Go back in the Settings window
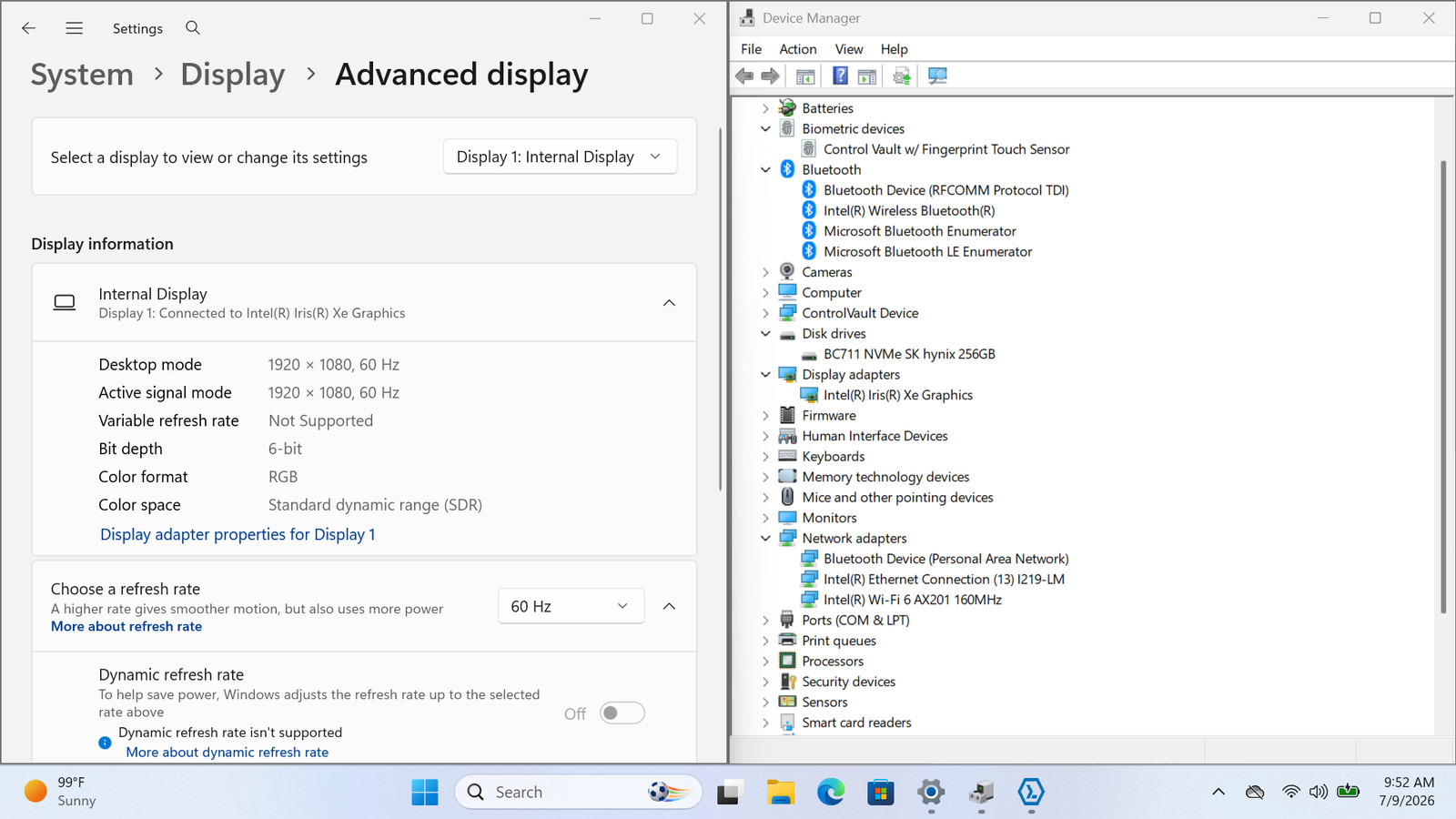The width and height of the screenshot is (1456, 819). (x=28, y=28)
